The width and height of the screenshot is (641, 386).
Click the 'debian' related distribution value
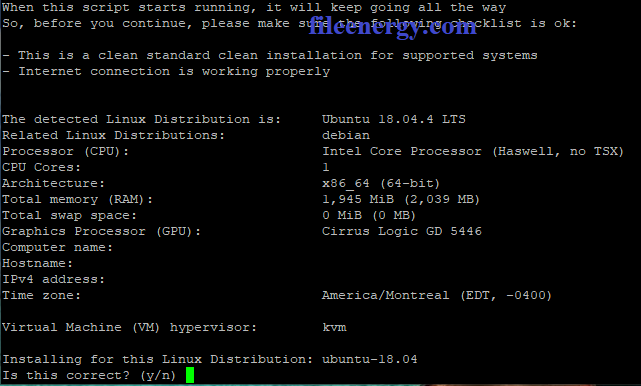click(346, 135)
